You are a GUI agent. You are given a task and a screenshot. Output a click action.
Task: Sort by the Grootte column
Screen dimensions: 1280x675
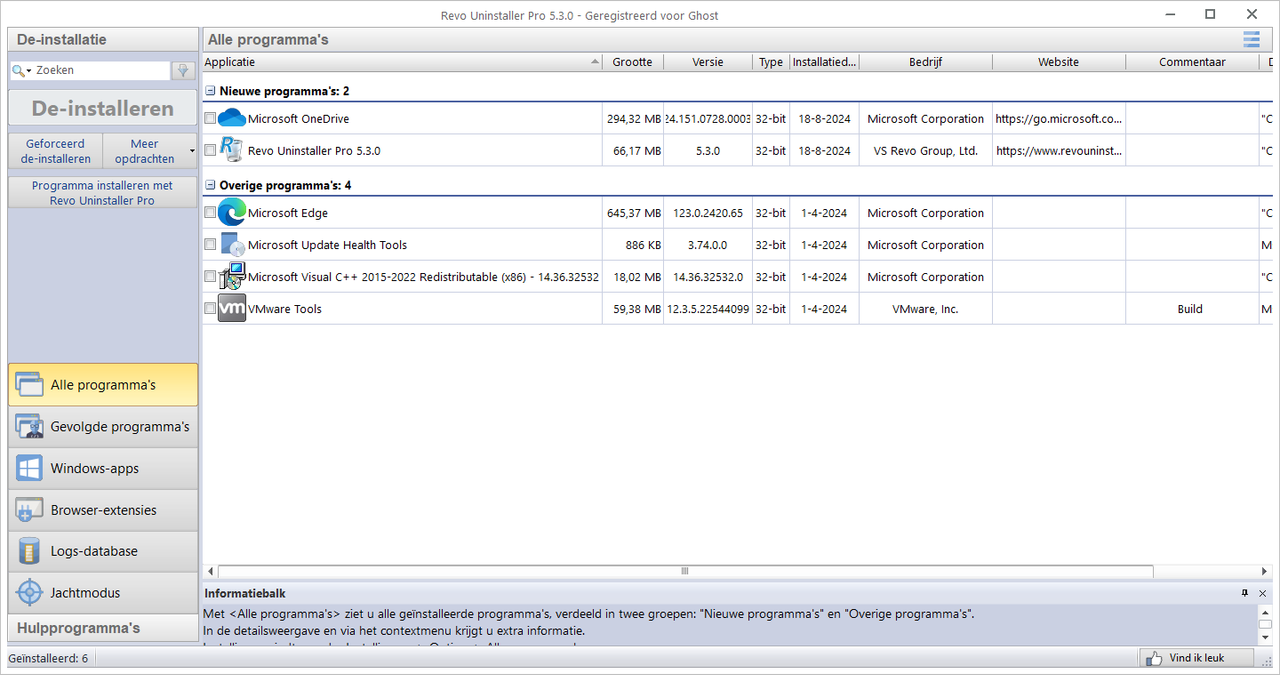tap(633, 62)
